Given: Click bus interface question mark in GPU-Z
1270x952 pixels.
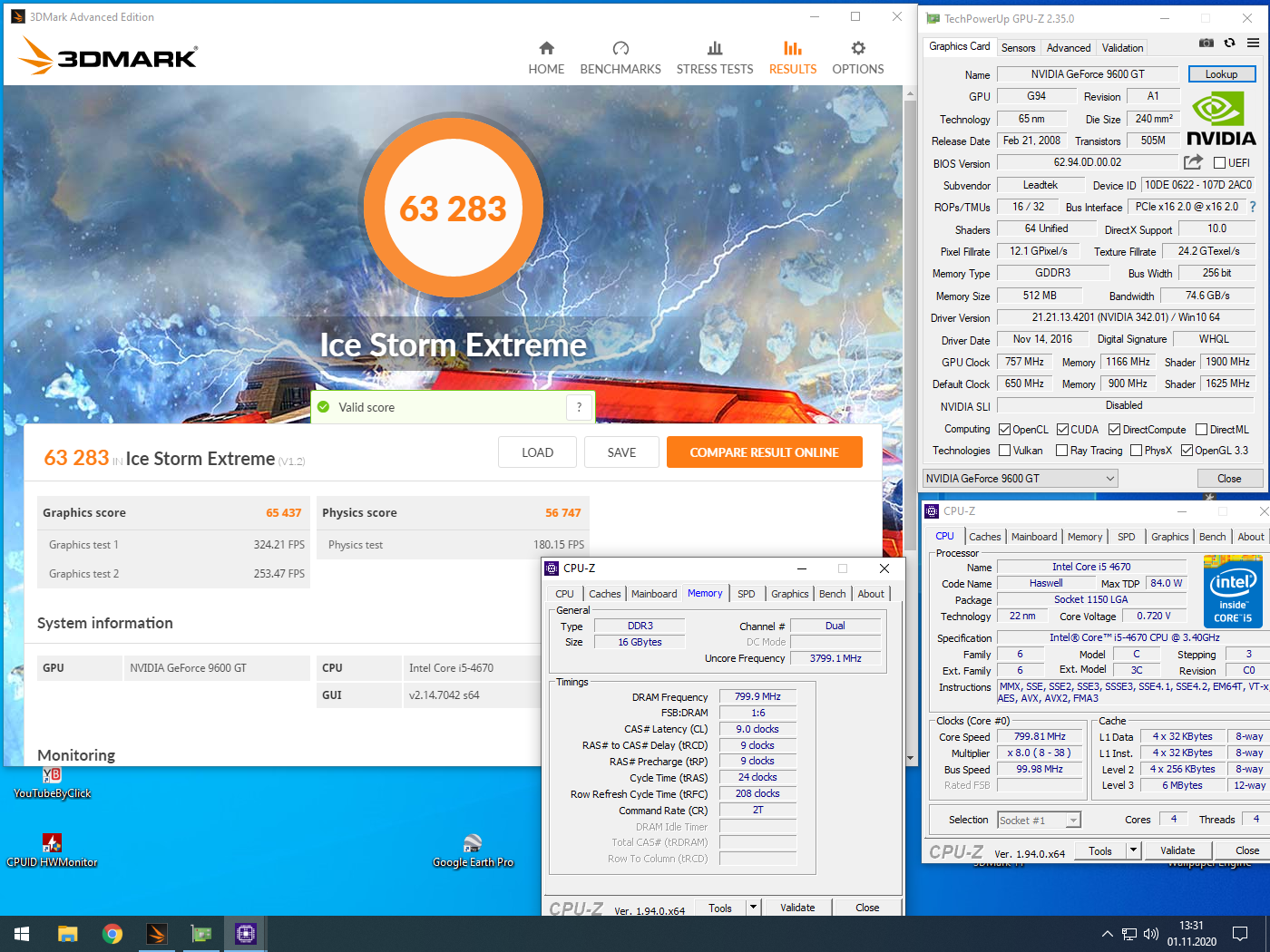Looking at the screenshot, I should pyautogui.click(x=1253, y=207).
